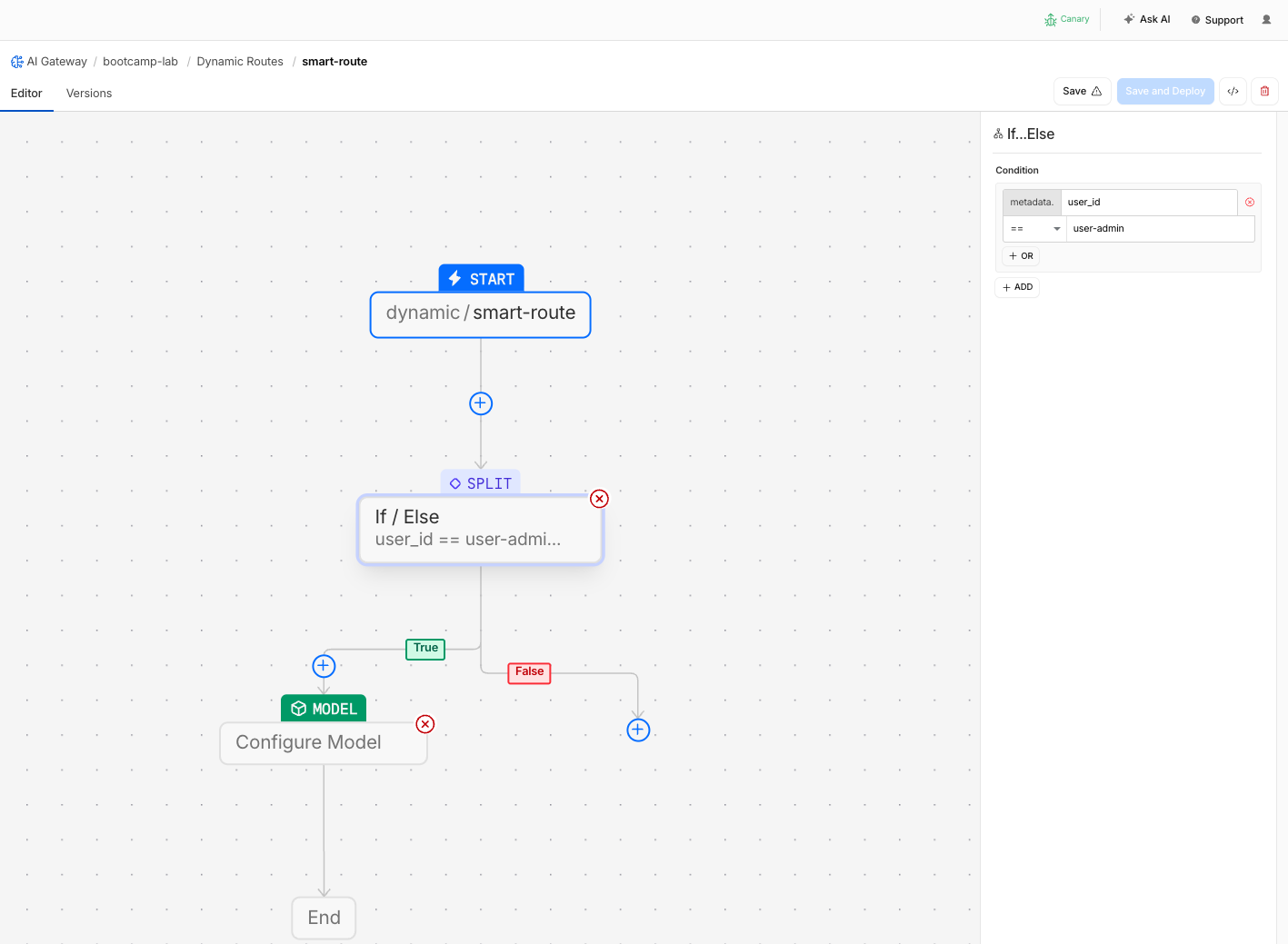The image size is (1288, 944).
Task: Edit the user-admin value field
Action: [1161, 229]
